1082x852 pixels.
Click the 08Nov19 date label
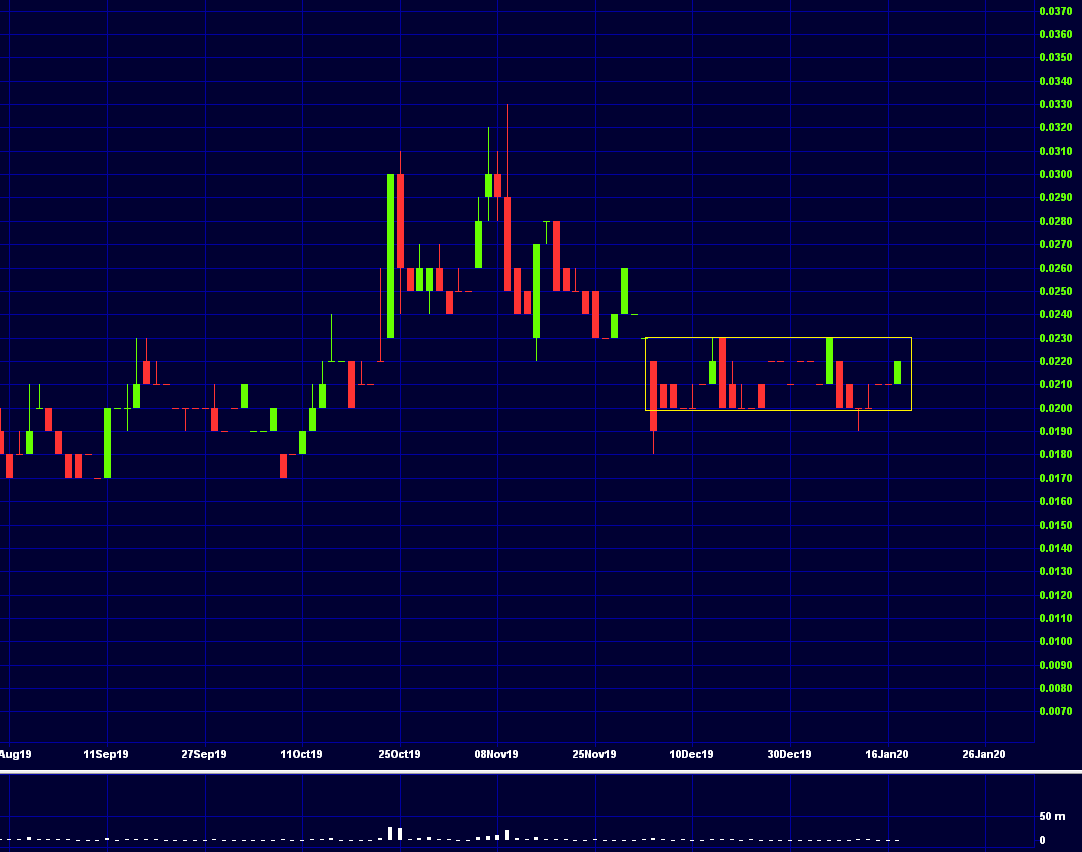(x=496, y=755)
